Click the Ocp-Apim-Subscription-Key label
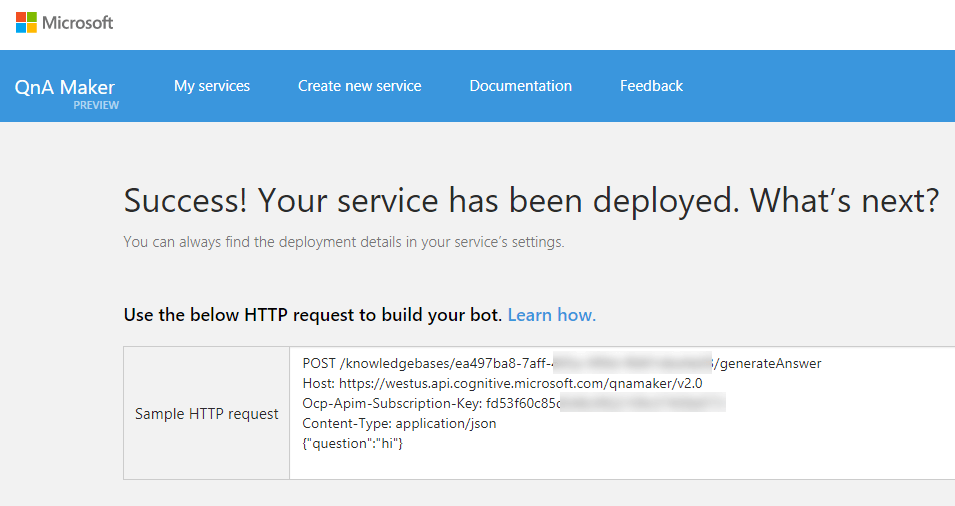This screenshot has height=506, width=955. pos(392,403)
